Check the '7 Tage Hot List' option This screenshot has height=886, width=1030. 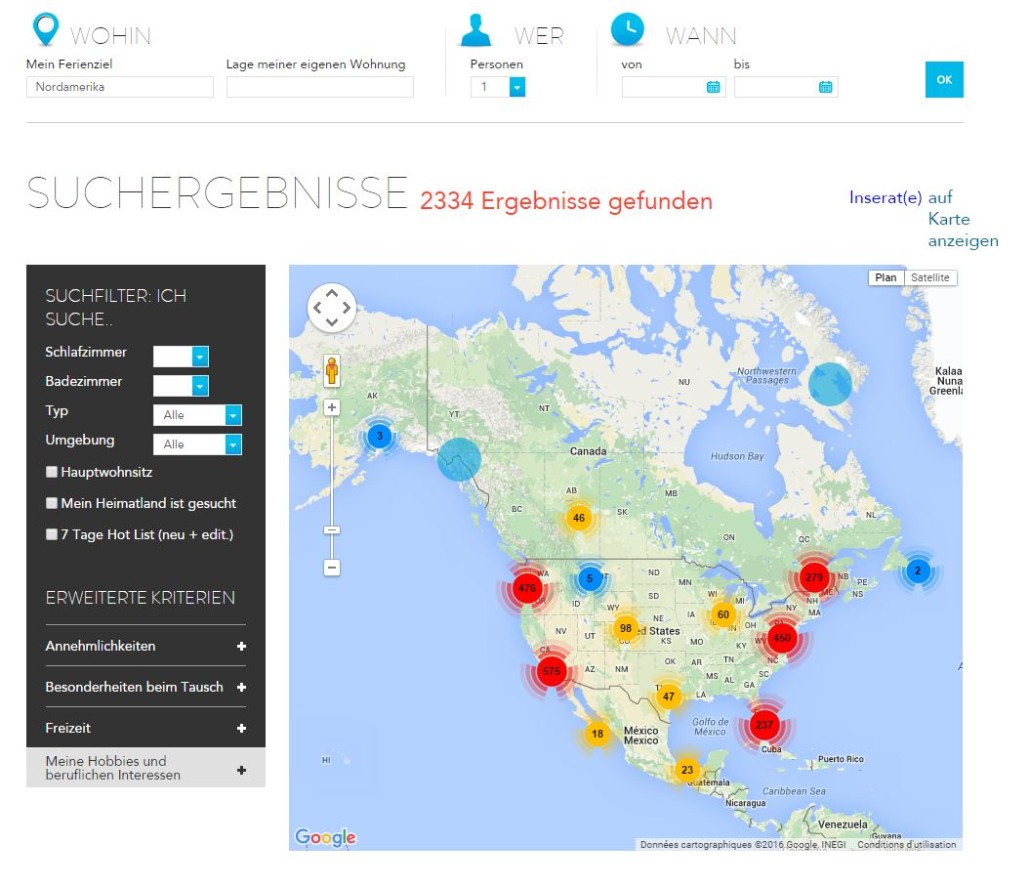pyautogui.click(x=51, y=534)
